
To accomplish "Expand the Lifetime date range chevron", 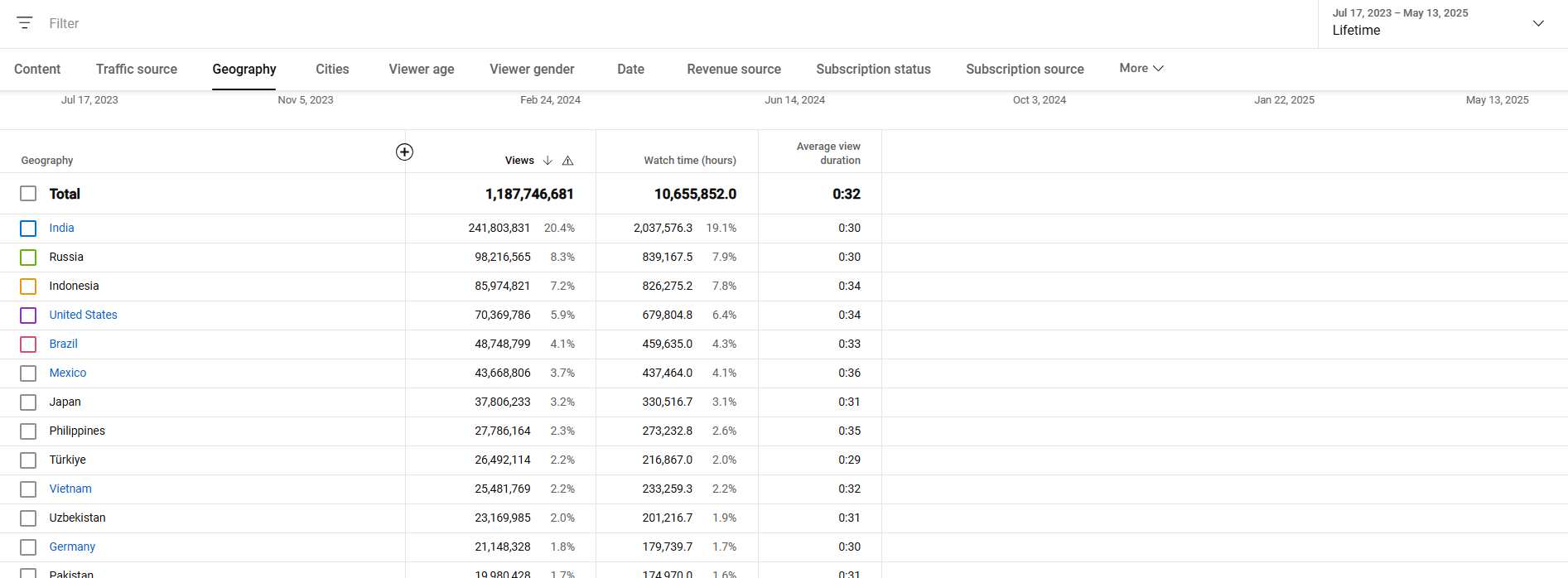I will pyautogui.click(x=1538, y=23).
